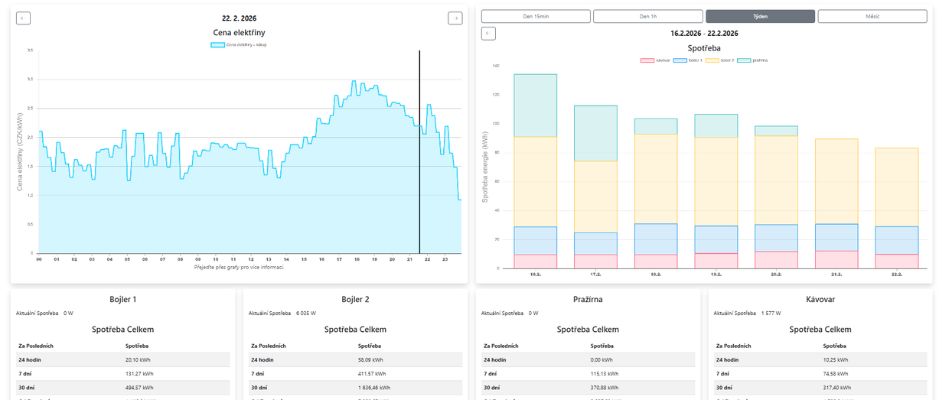Toggle Cena elektřiny legend entry

coord(239,44)
